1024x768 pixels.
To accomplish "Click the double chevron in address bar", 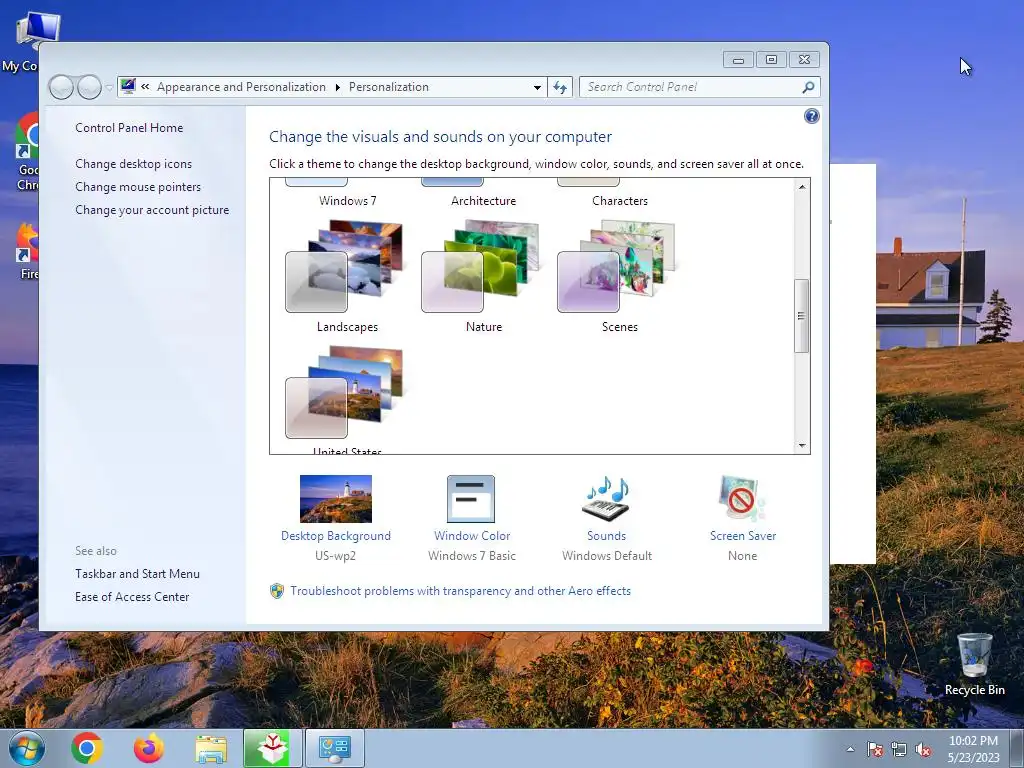I will (145, 86).
